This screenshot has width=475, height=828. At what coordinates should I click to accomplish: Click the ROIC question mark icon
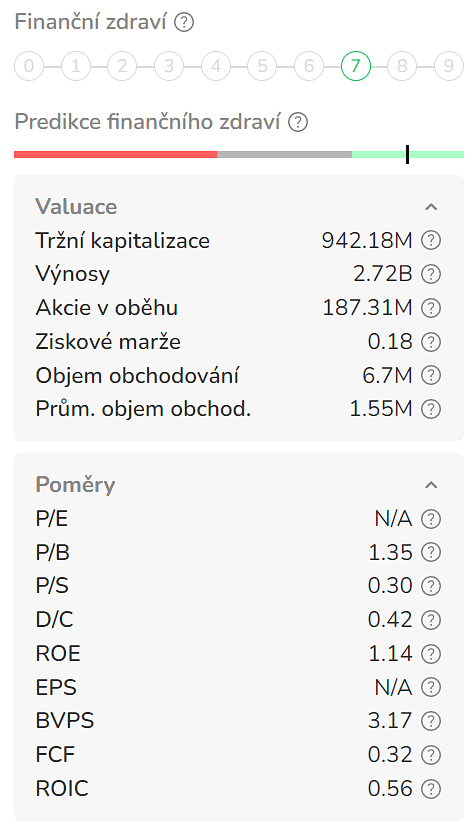tap(431, 789)
